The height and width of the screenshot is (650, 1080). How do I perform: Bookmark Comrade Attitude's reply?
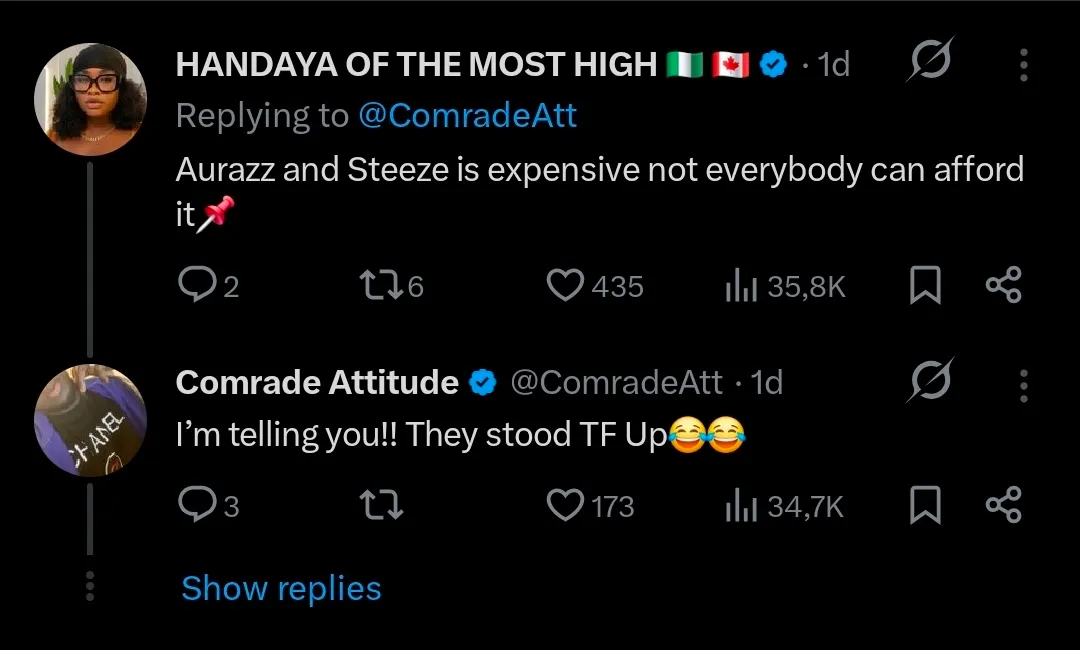click(x=925, y=507)
